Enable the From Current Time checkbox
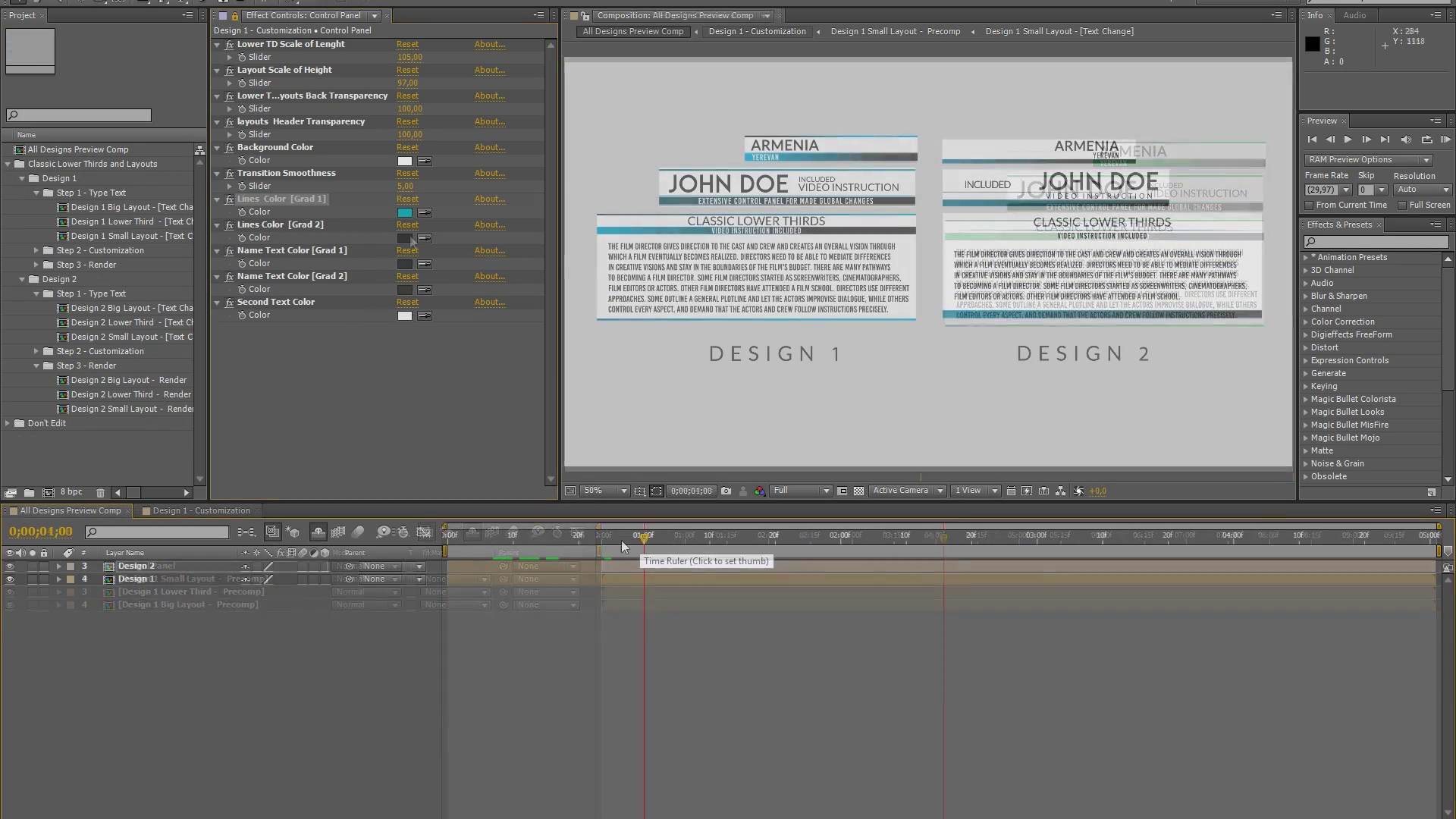 [x=1309, y=206]
